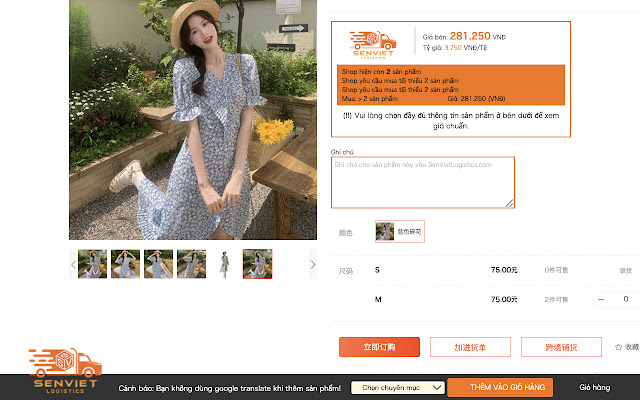Click the note area resize handle
This screenshot has width=640, height=400.
509,203
